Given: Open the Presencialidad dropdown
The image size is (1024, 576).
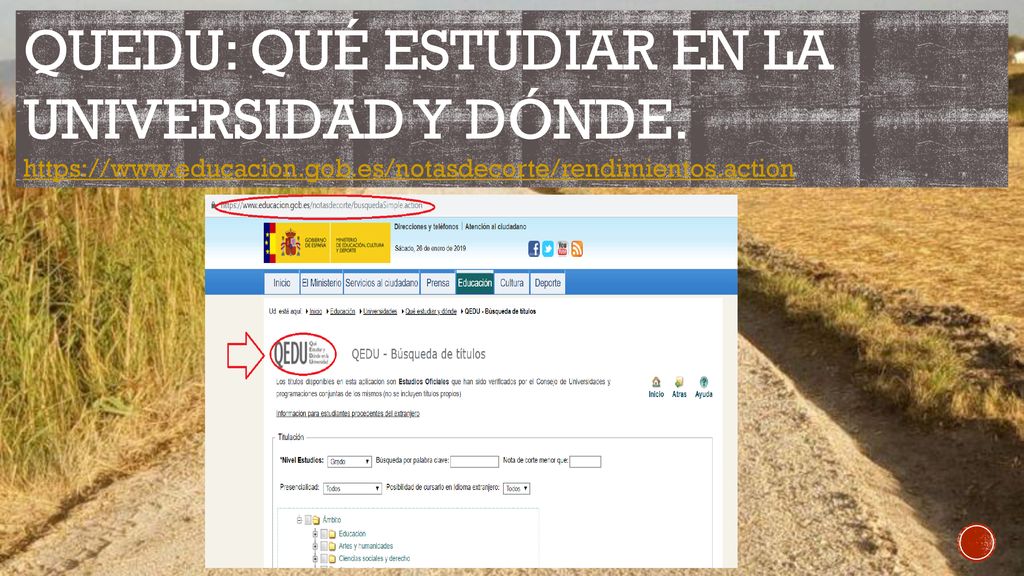Looking at the screenshot, I should pyautogui.click(x=353, y=488).
